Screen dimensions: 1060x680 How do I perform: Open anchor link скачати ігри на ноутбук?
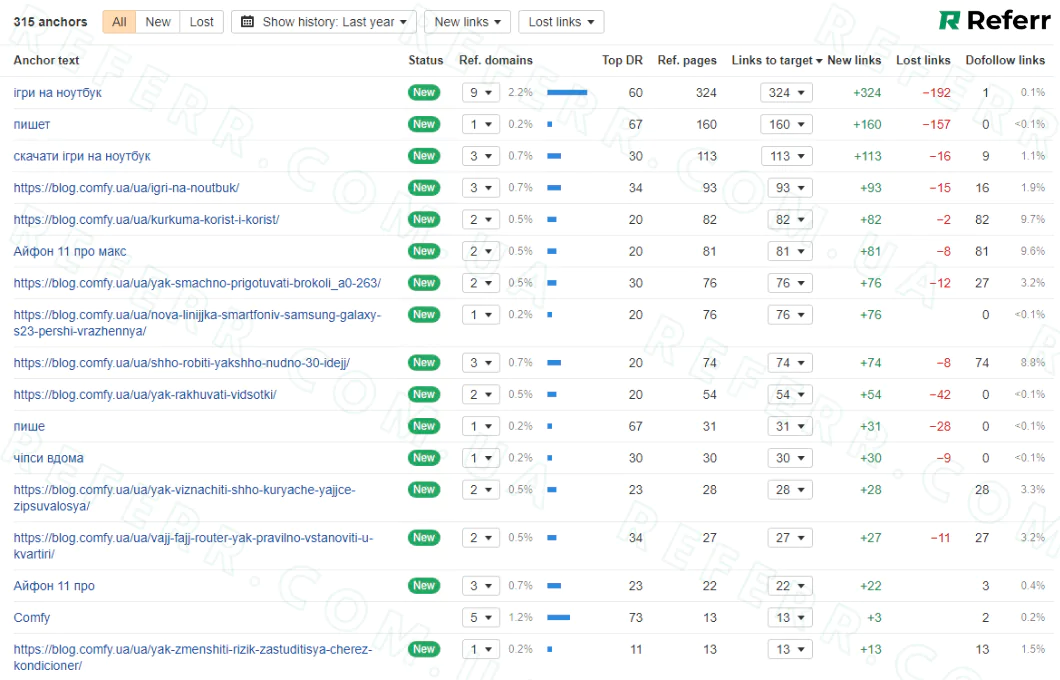click(82, 156)
